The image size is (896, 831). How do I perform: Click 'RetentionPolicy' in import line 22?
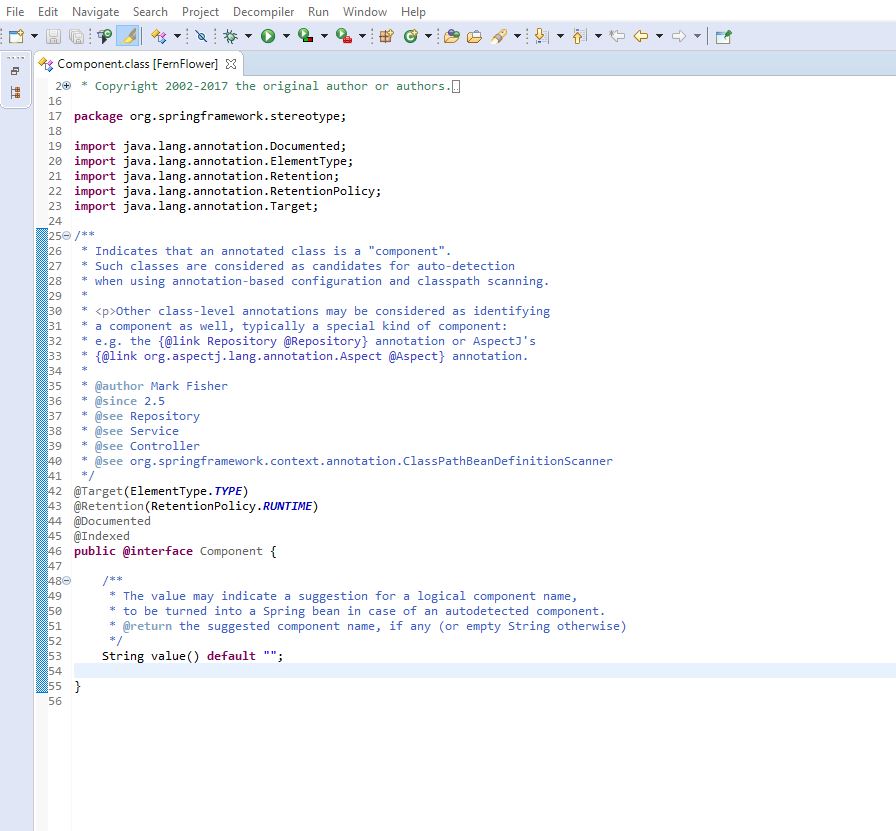(x=322, y=191)
